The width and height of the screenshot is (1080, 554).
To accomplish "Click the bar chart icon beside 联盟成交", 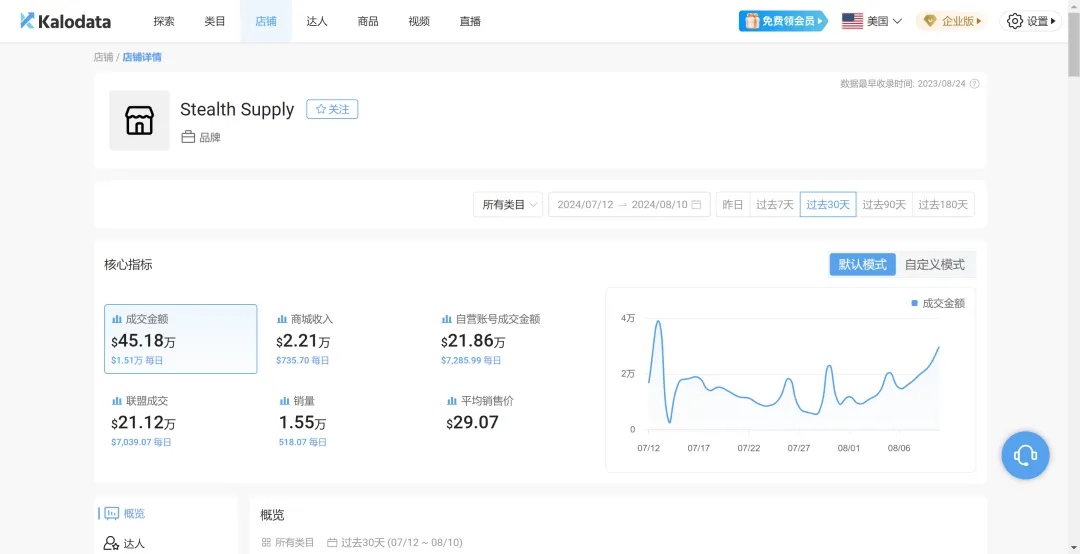I will point(116,401).
